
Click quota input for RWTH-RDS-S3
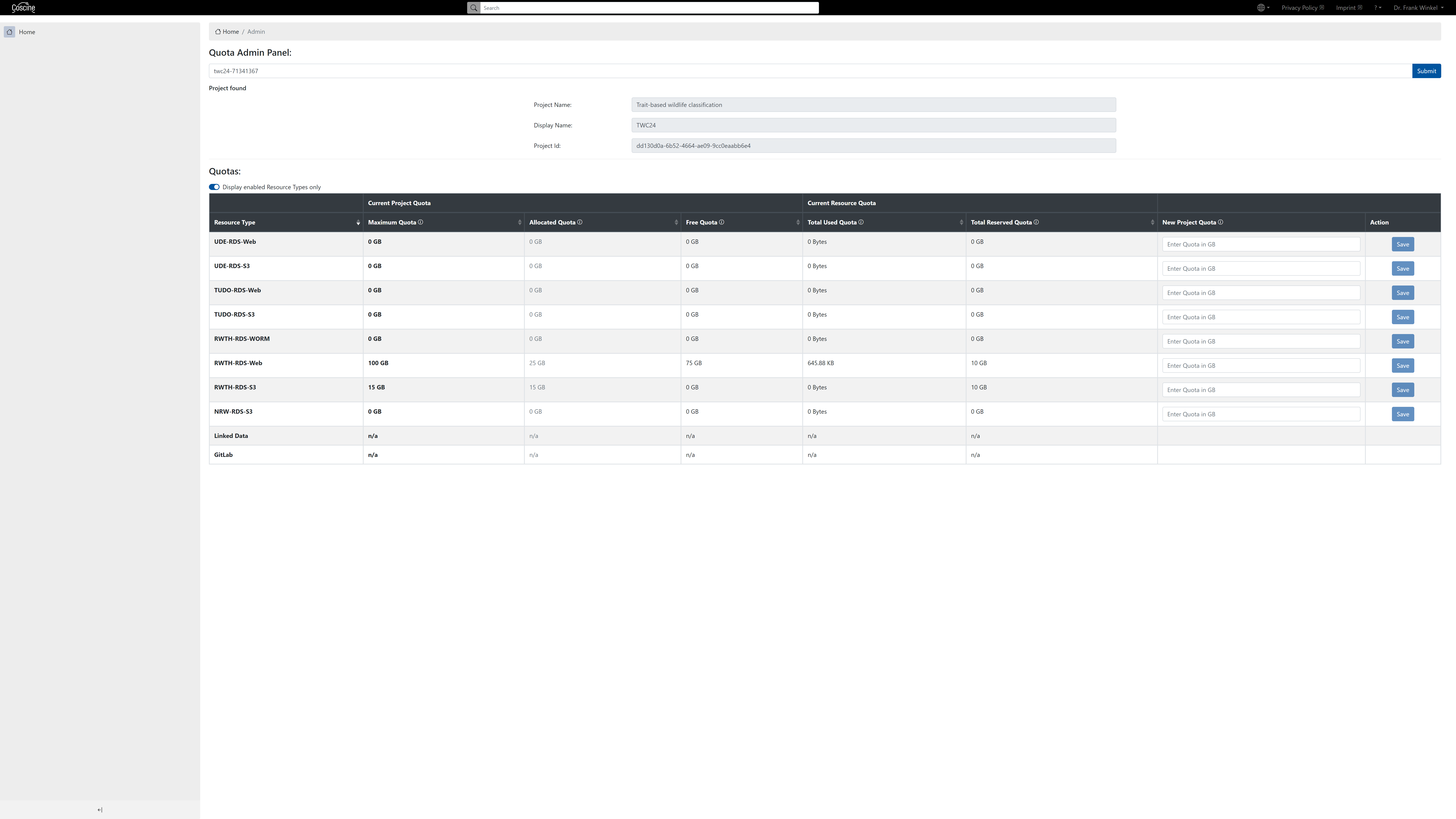point(1261,390)
